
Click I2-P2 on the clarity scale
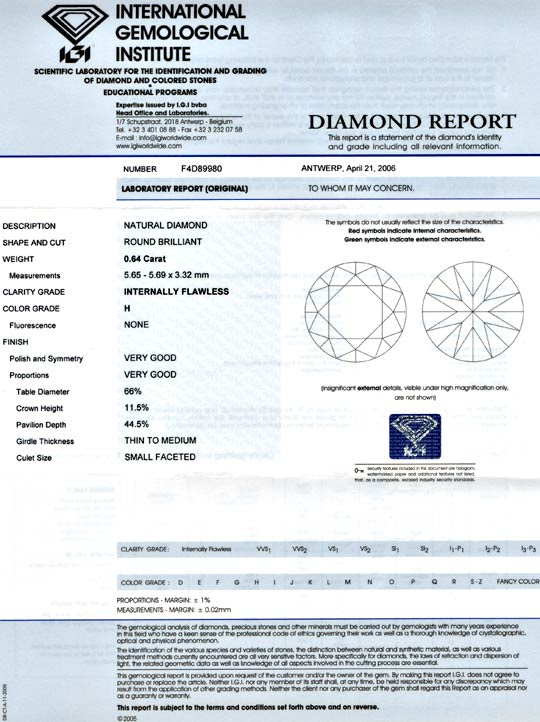(493, 549)
